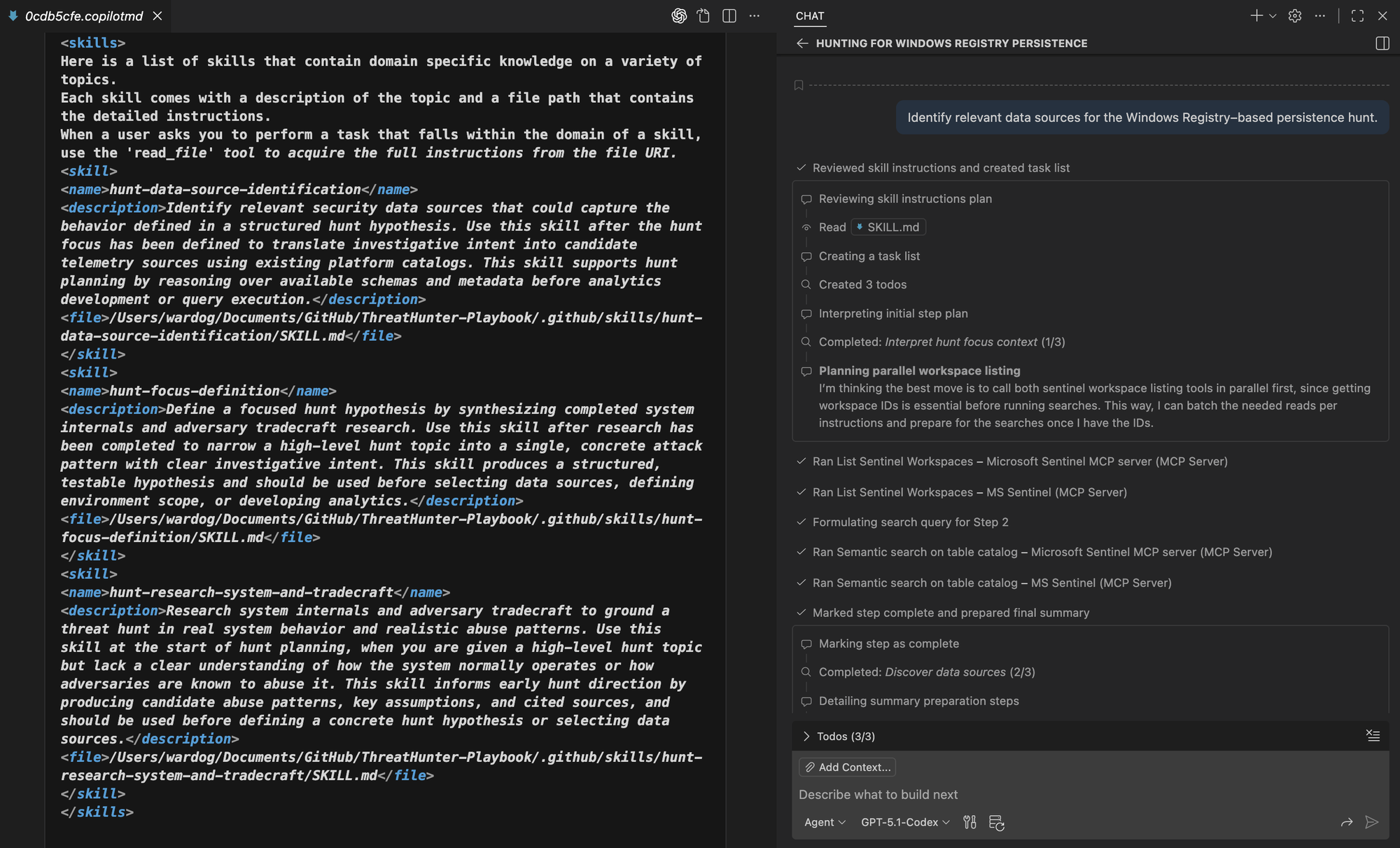Start a new chat with plus icon

1256,15
